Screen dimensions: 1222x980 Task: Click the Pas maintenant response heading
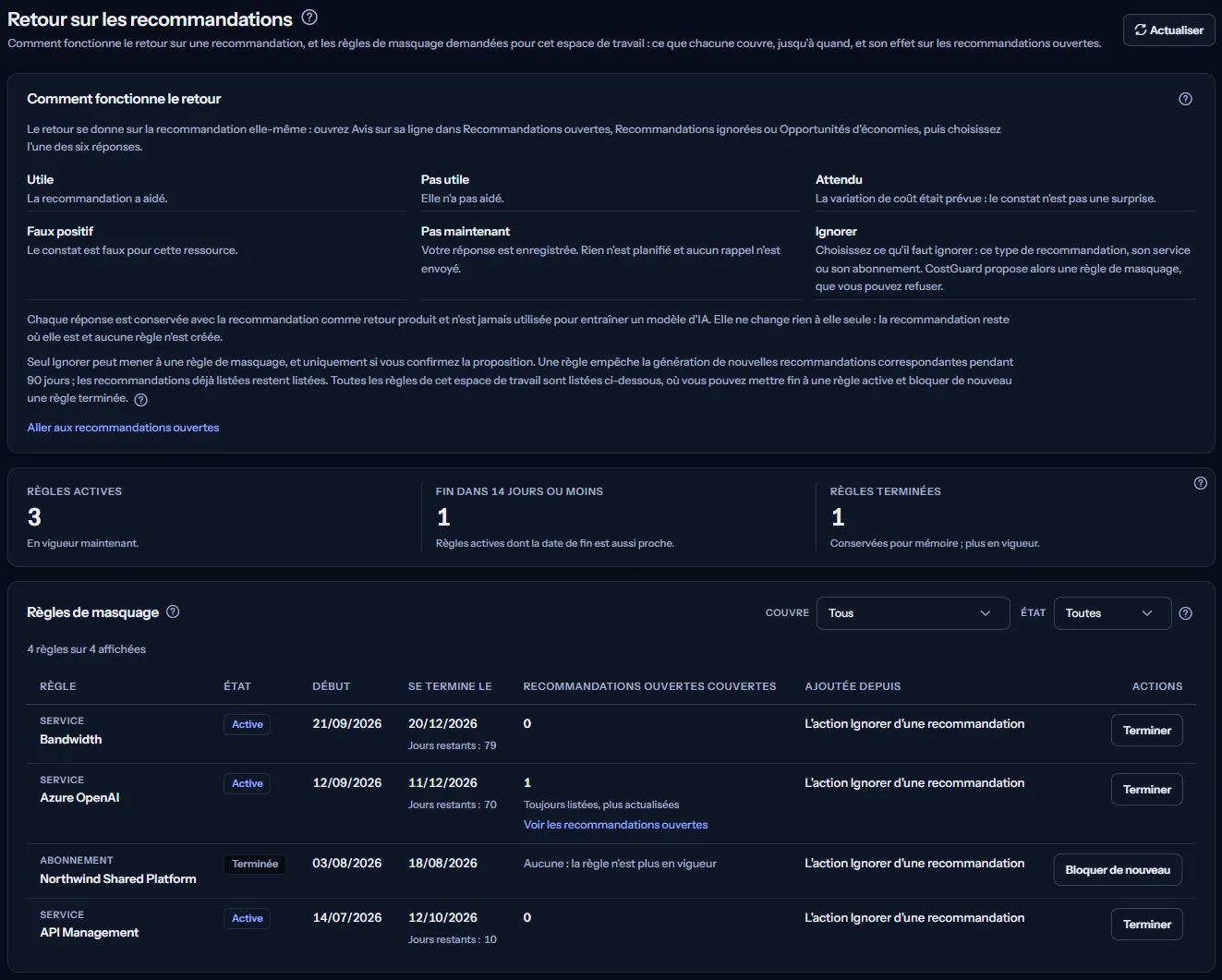(466, 232)
